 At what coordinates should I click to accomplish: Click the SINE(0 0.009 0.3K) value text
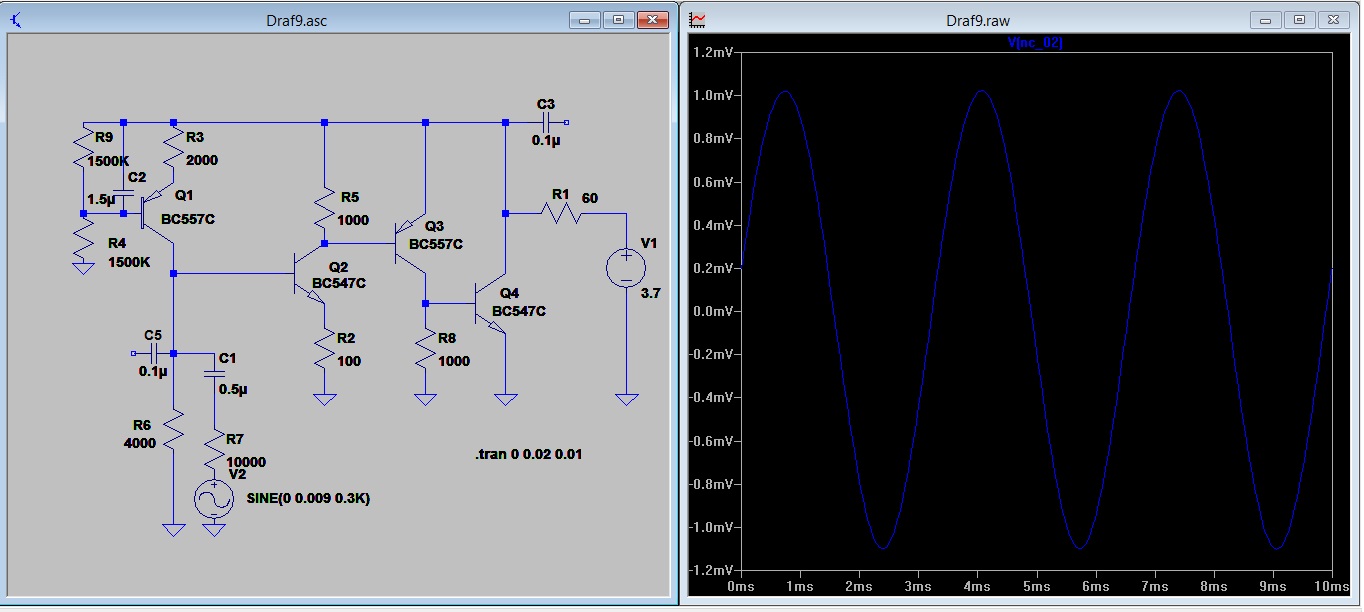[308, 498]
